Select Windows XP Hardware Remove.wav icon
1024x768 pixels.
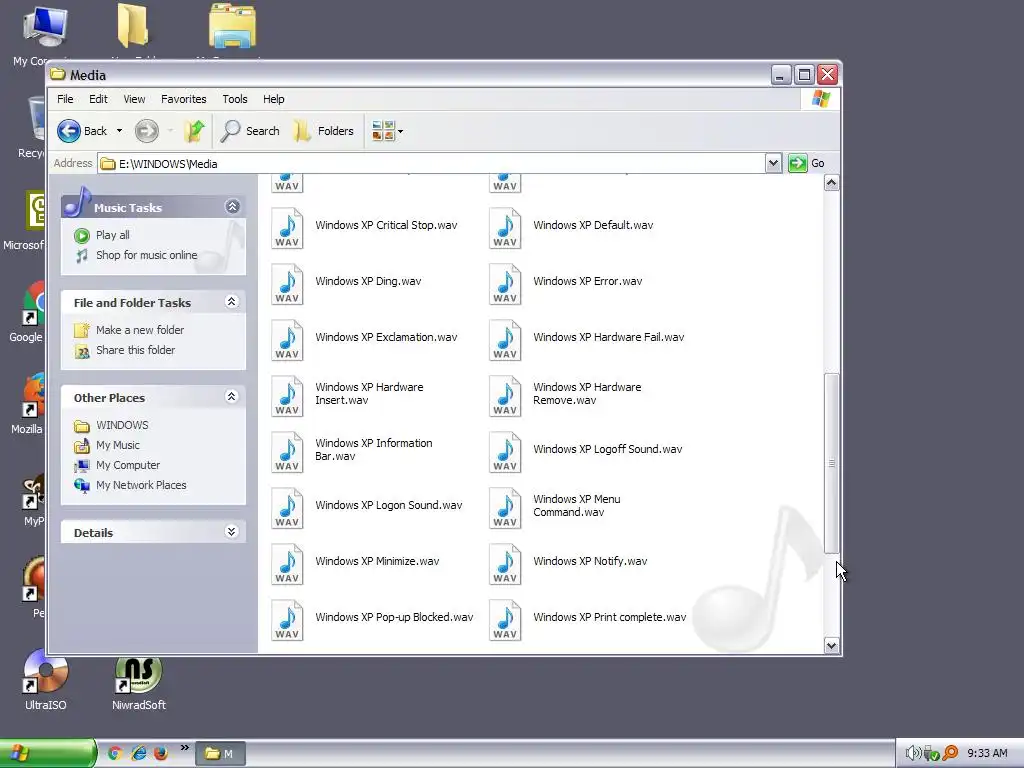505,396
